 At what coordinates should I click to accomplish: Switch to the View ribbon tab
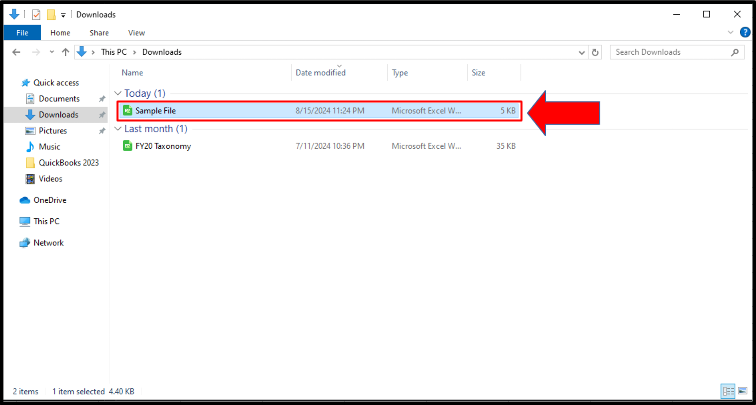pos(136,33)
